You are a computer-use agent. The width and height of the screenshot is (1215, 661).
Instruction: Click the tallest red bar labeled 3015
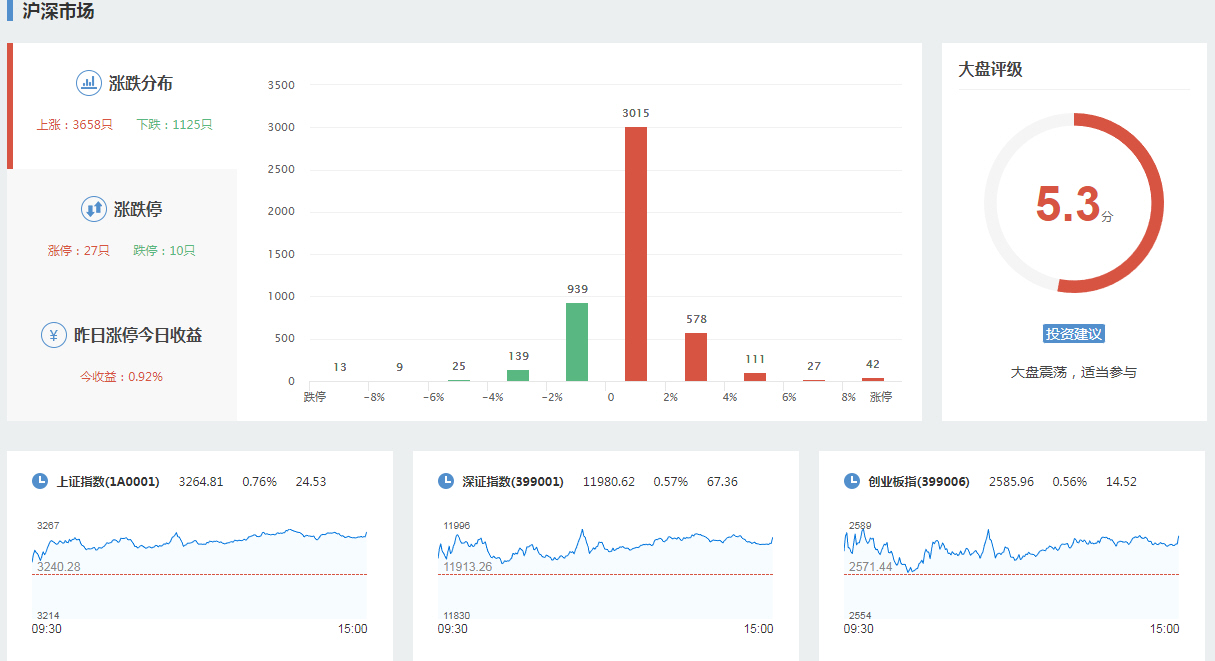[636, 254]
